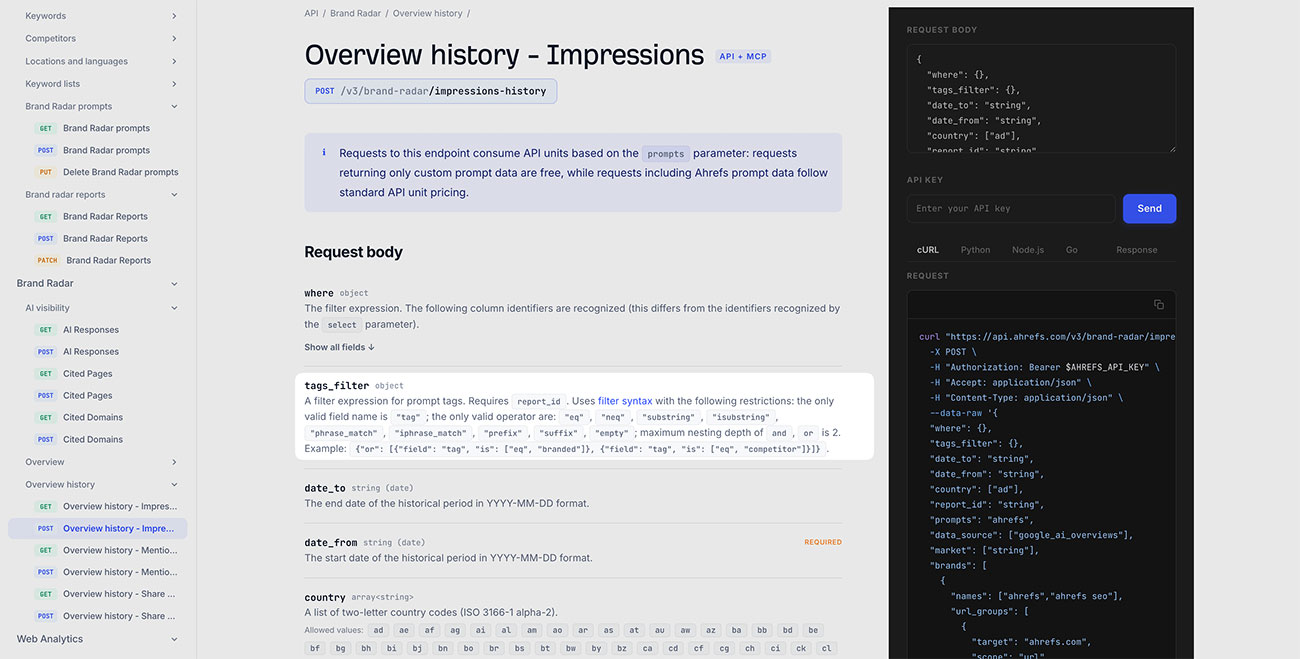Screen dimensions: 1300x659
Task: Select POST Overview history Impressions entry
Action: click(97, 528)
